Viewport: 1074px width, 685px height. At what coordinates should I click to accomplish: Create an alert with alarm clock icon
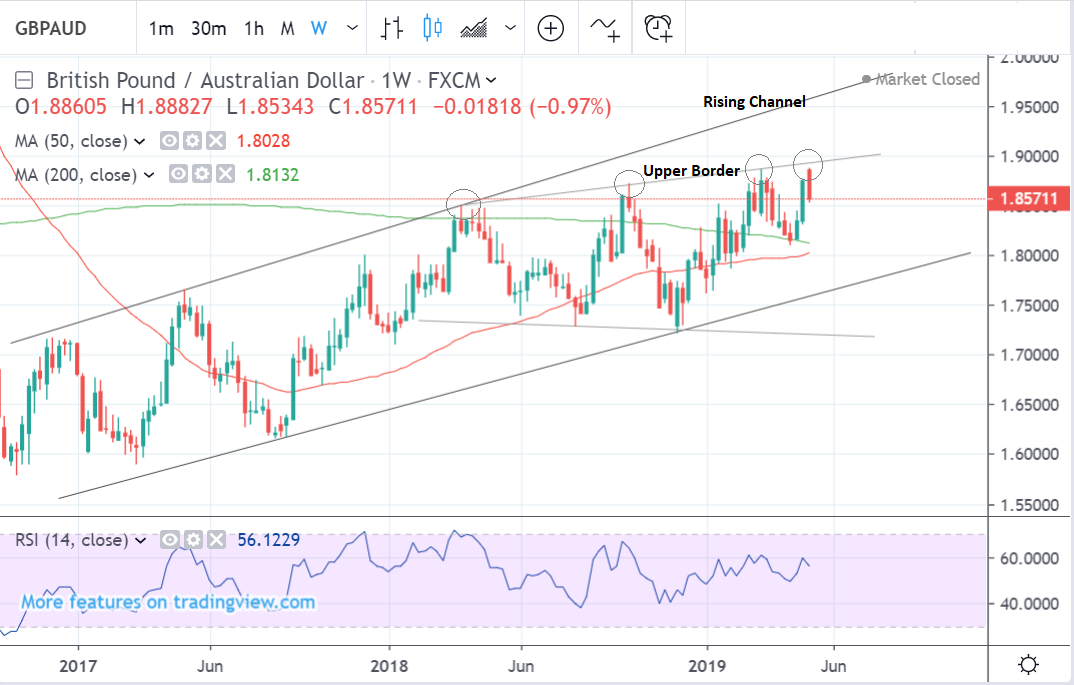pos(658,28)
